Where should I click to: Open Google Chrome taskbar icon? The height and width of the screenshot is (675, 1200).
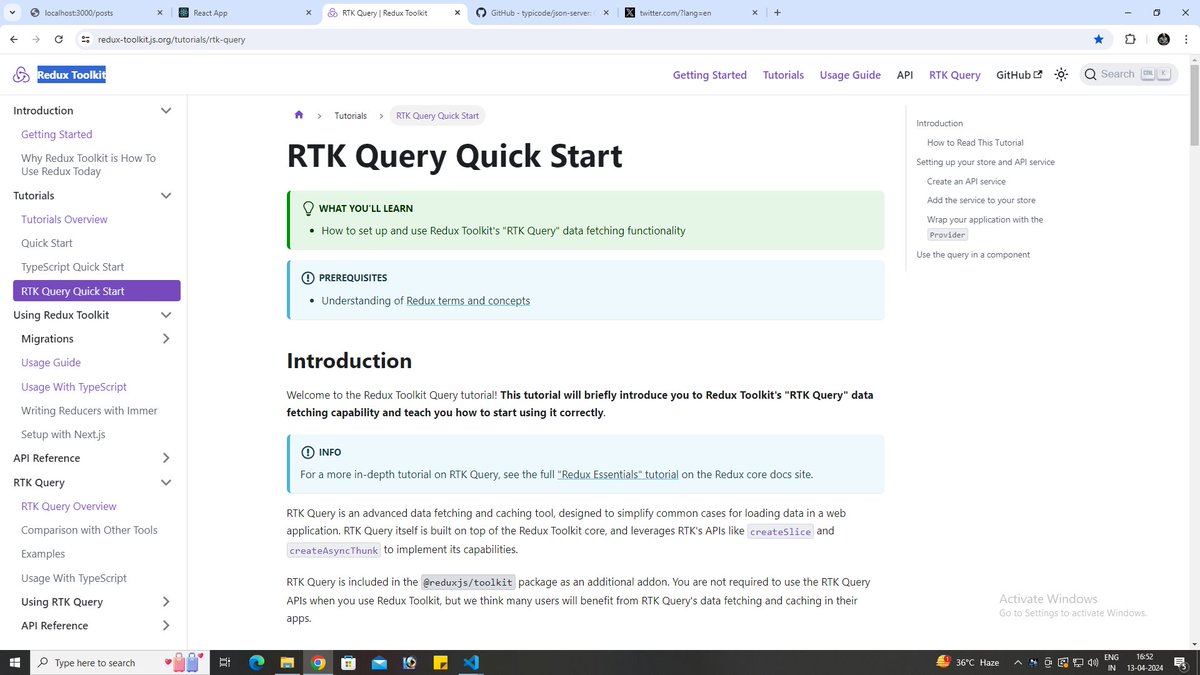318,662
